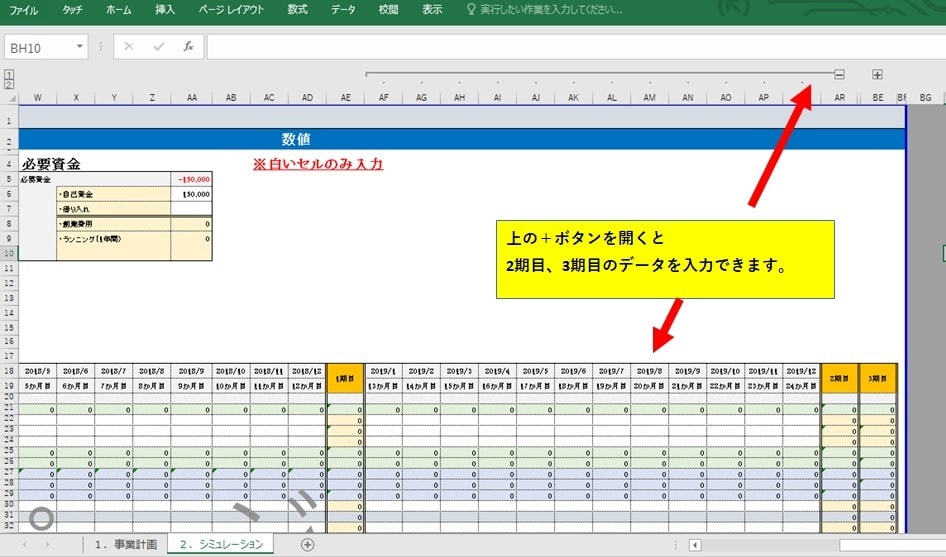
Task: Expand the column group with plus button
Action: tap(877, 74)
